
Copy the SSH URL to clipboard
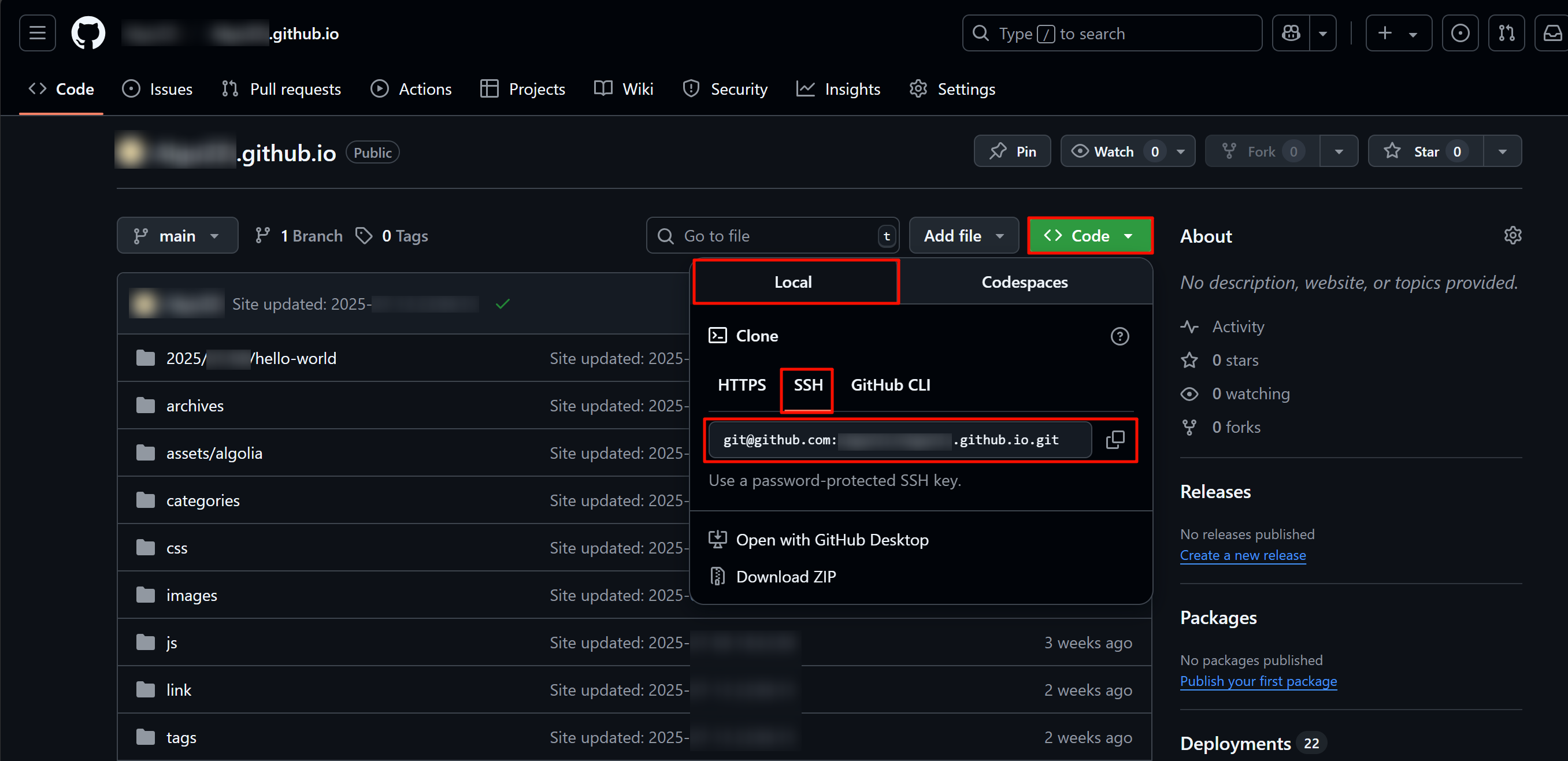1114,440
